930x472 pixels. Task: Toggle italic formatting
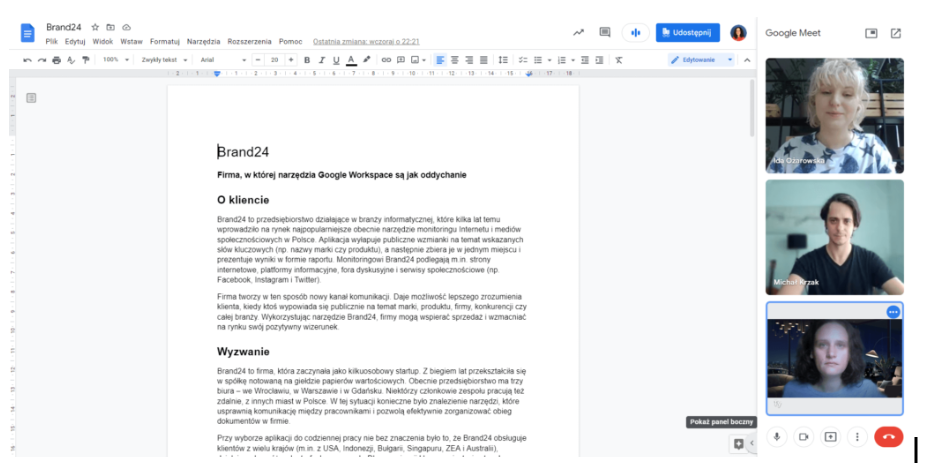[321, 60]
